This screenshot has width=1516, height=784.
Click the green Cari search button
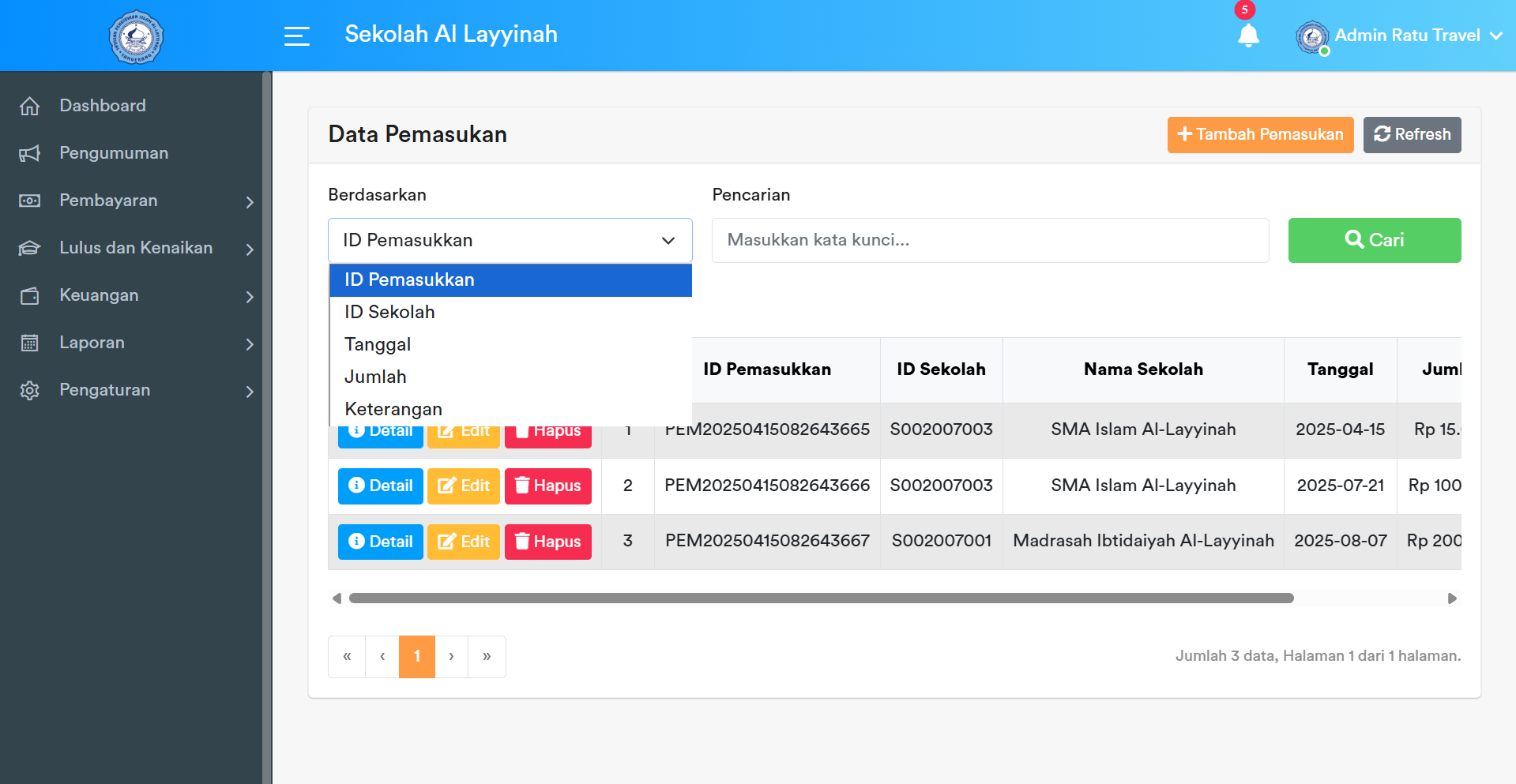[x=1374, y=240]
